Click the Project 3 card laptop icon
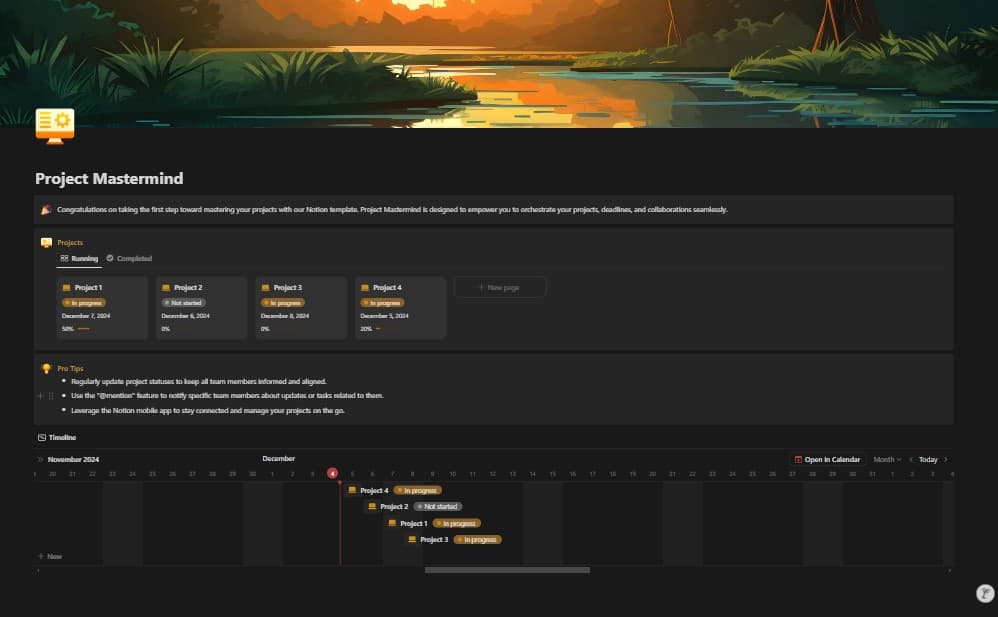 (265, 288)
